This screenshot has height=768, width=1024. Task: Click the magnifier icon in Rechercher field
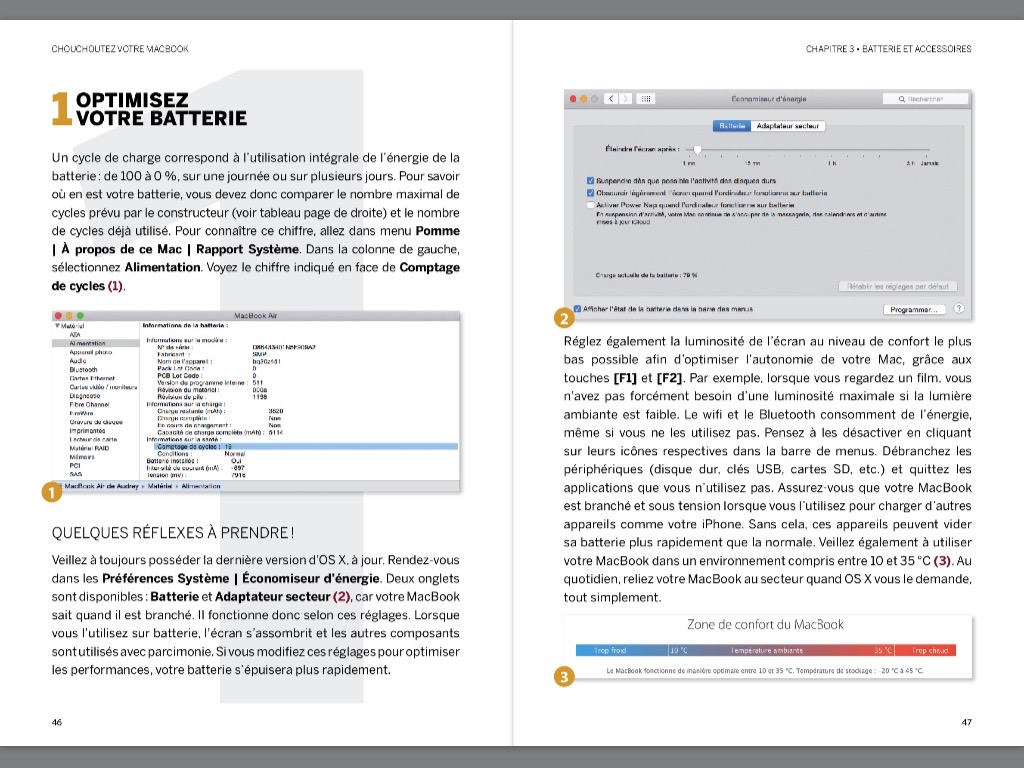(902, 99)
